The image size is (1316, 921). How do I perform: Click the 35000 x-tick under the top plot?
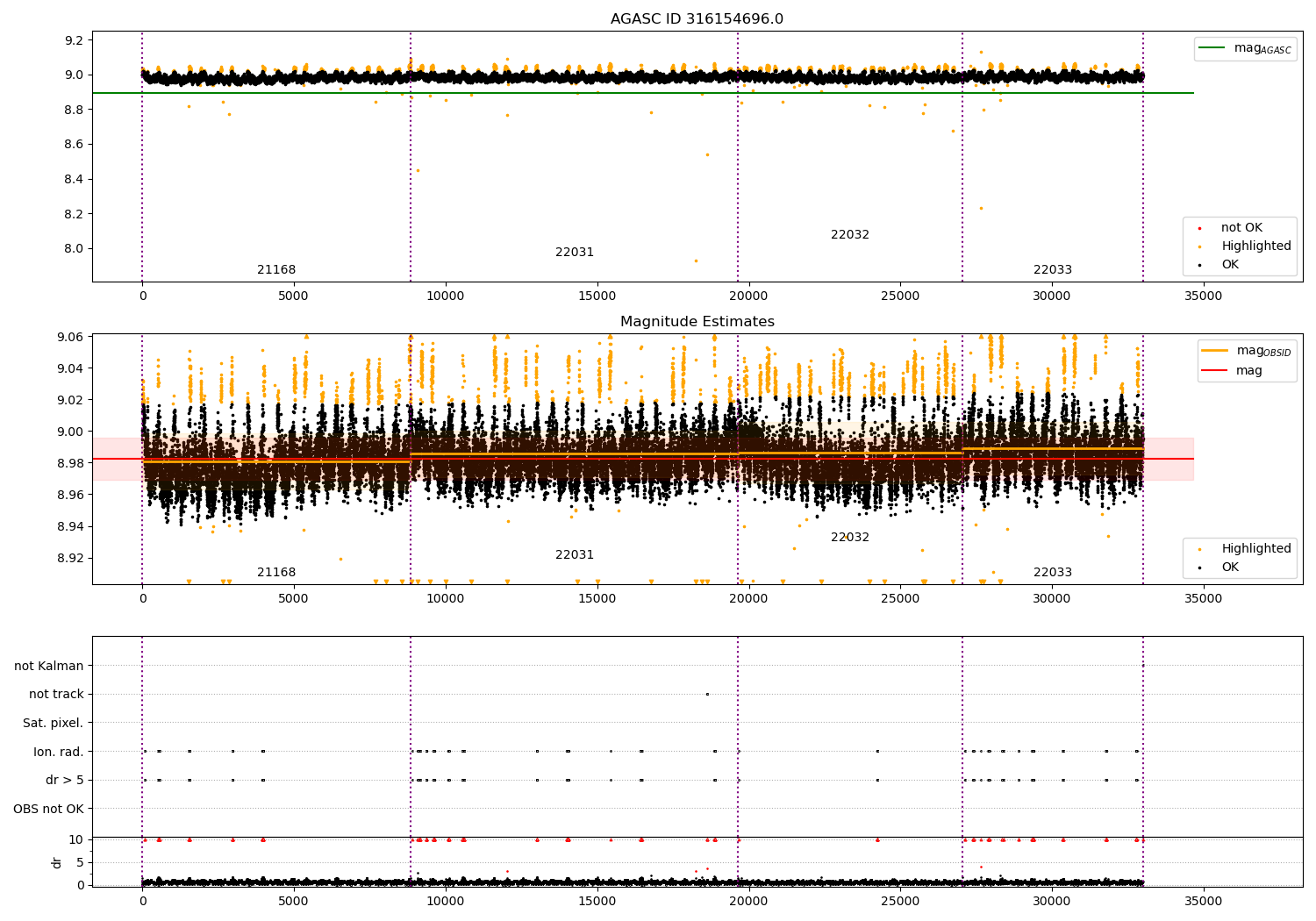pos(1203,296)
